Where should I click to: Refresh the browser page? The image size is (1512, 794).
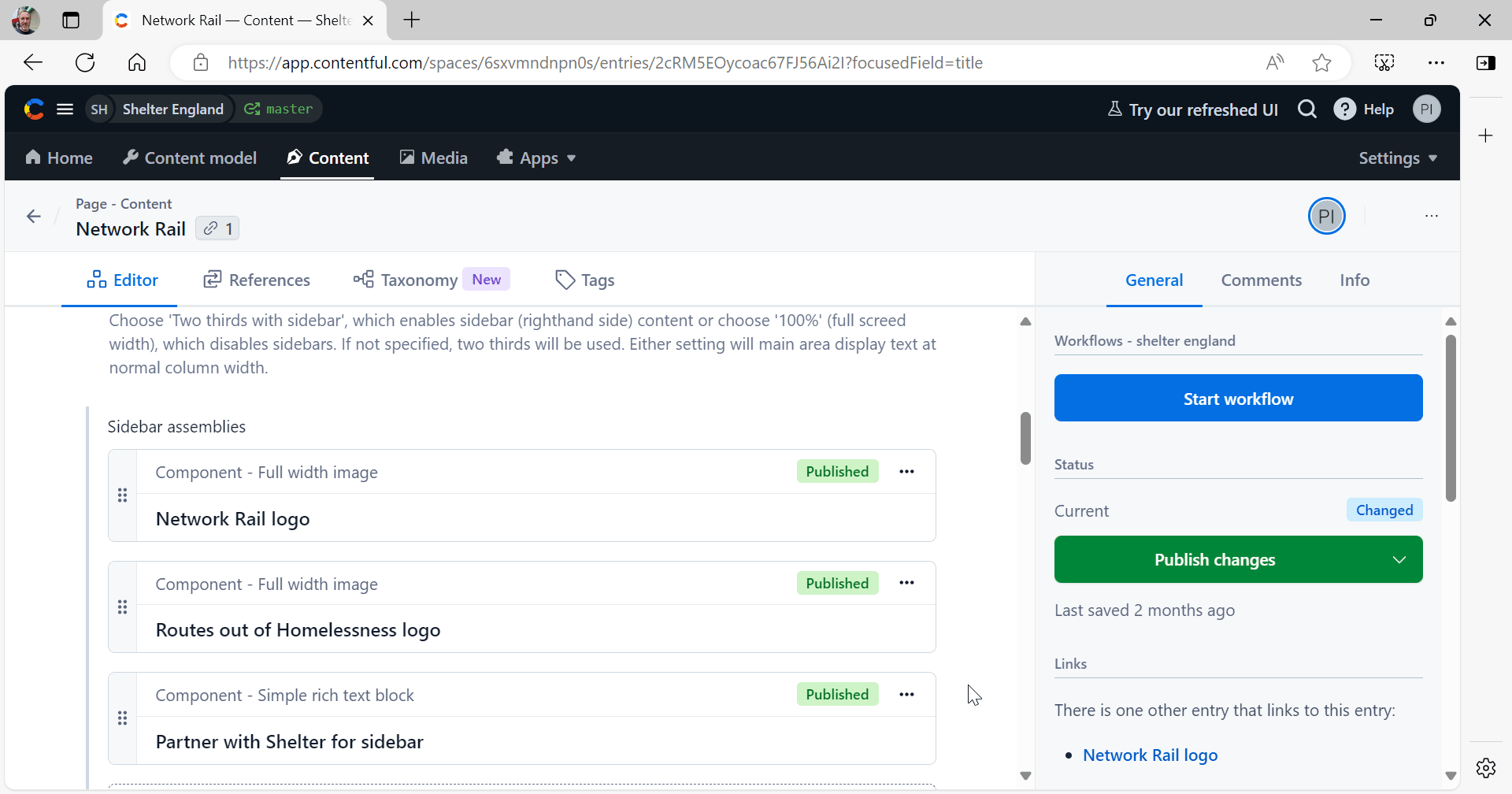coord(85,62)
